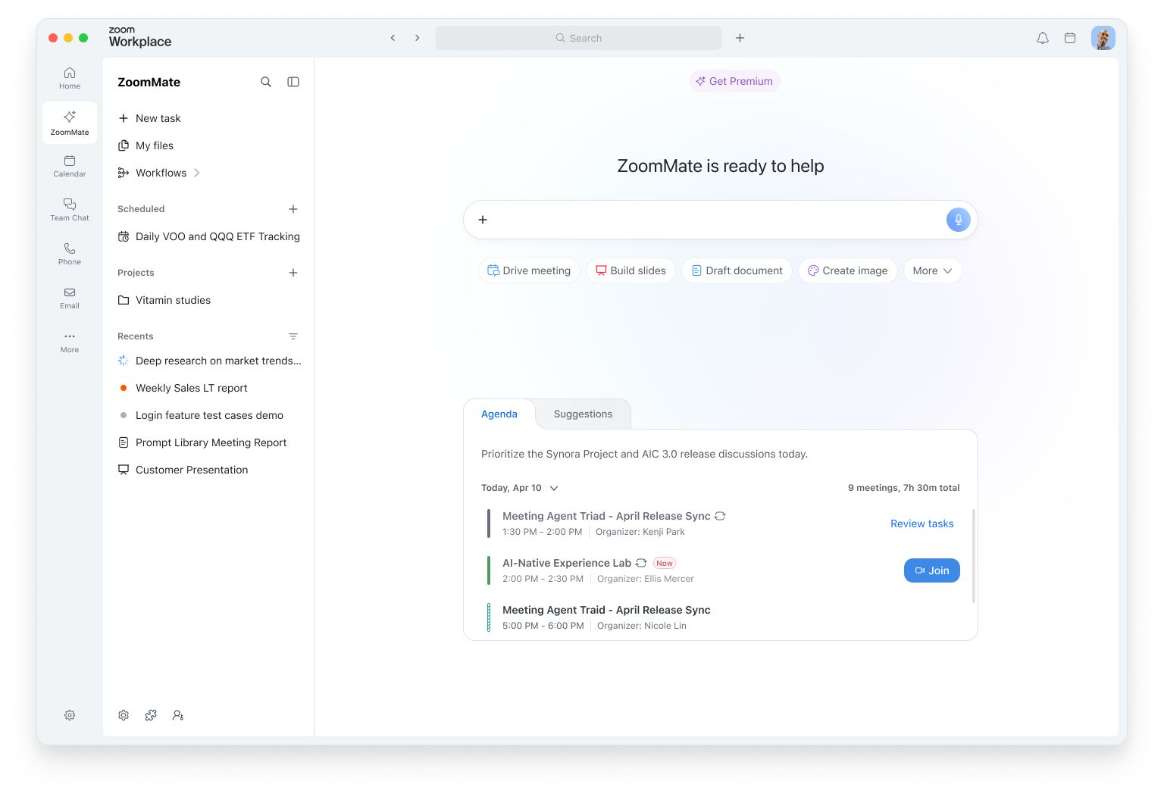Open the More actions dropdown
1164x800 pixels.
(932, 271)
